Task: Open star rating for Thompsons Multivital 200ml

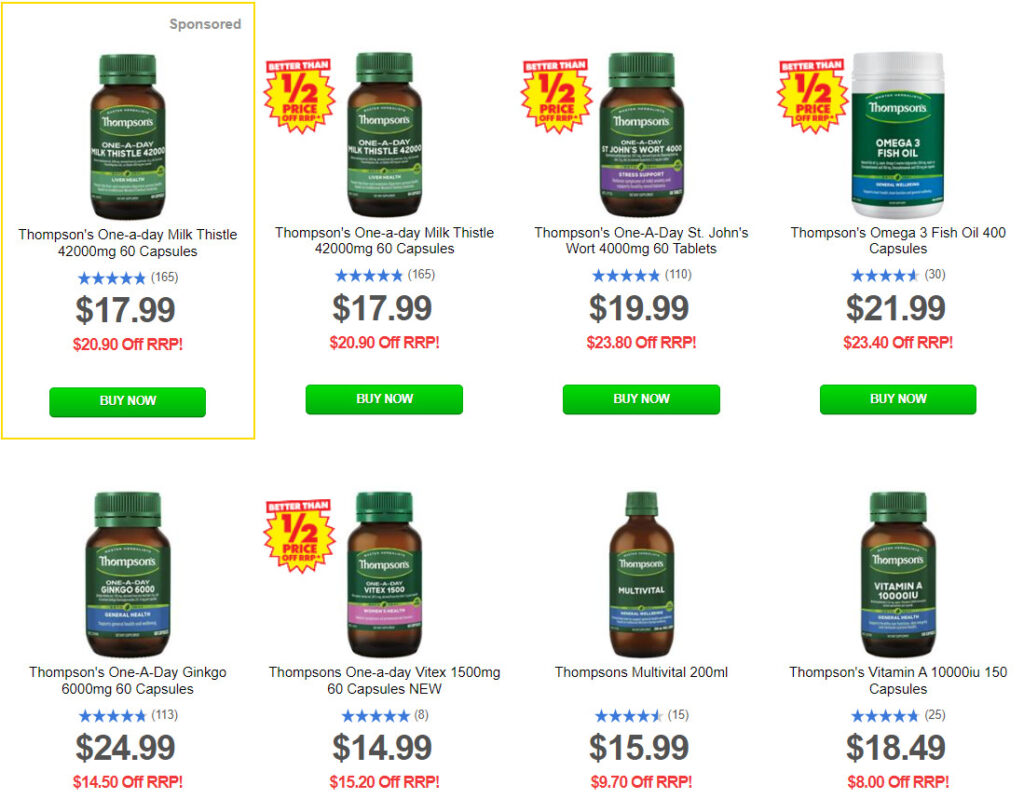Action: (628, 716)
